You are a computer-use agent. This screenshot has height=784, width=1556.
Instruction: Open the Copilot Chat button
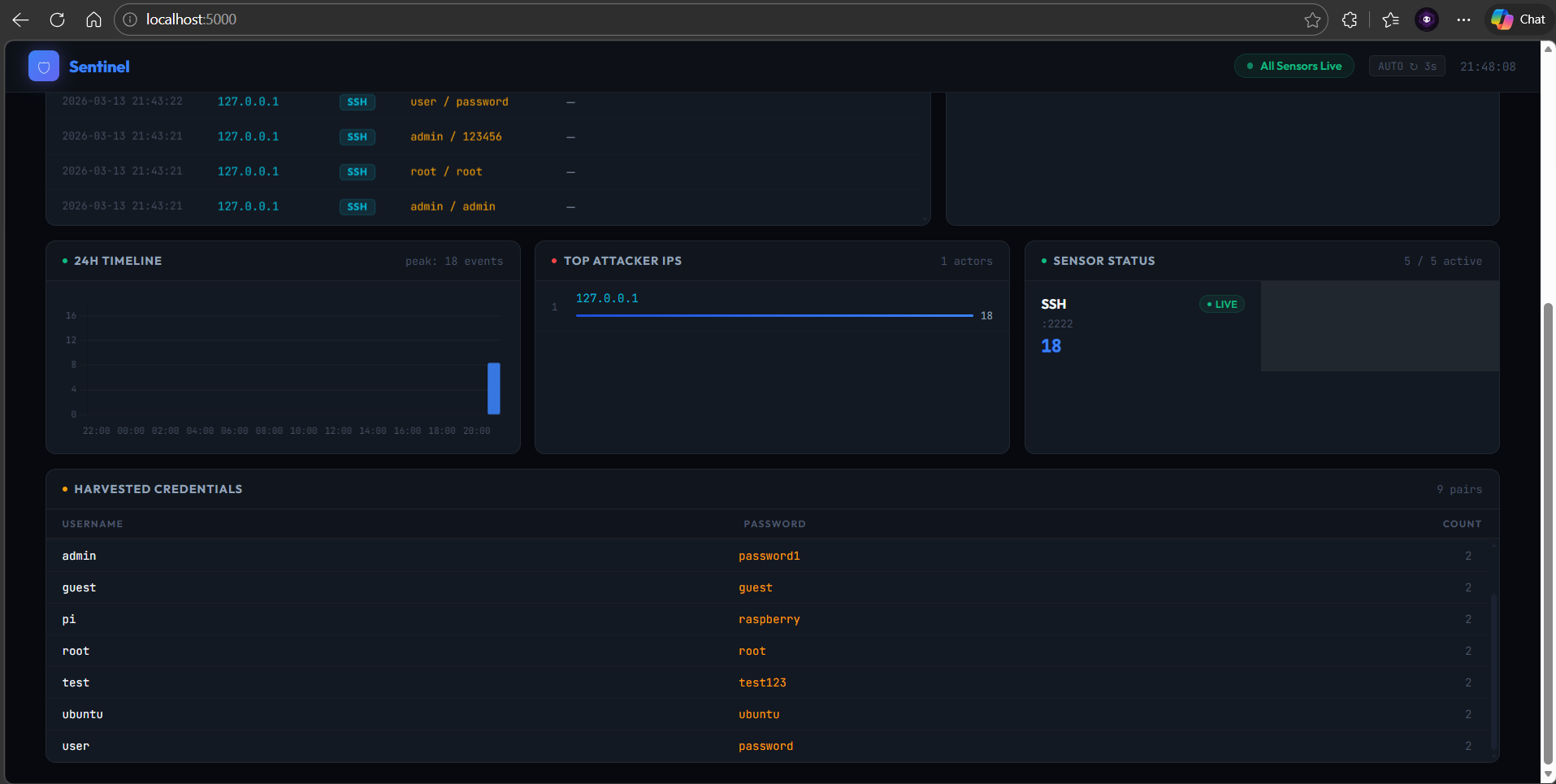point(1518,19)
